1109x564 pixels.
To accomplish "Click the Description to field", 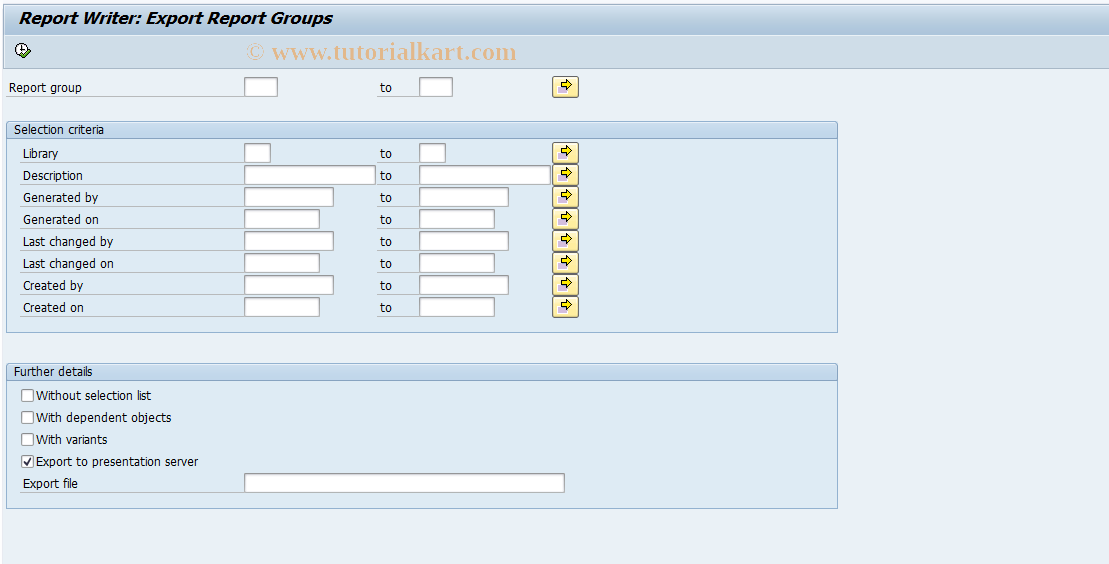I will (x=484, y=175).
